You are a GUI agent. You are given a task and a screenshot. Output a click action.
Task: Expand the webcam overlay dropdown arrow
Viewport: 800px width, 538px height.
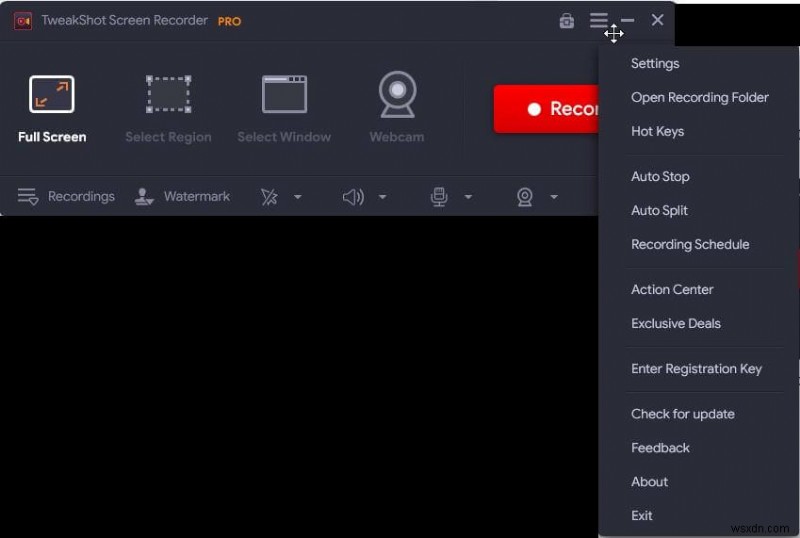click(x=554, y=197)
